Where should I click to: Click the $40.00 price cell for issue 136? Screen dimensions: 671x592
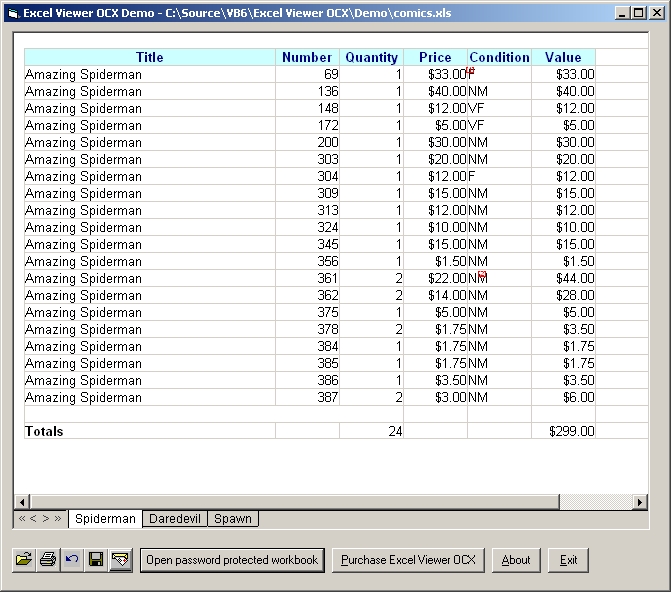tap(435, 91)
